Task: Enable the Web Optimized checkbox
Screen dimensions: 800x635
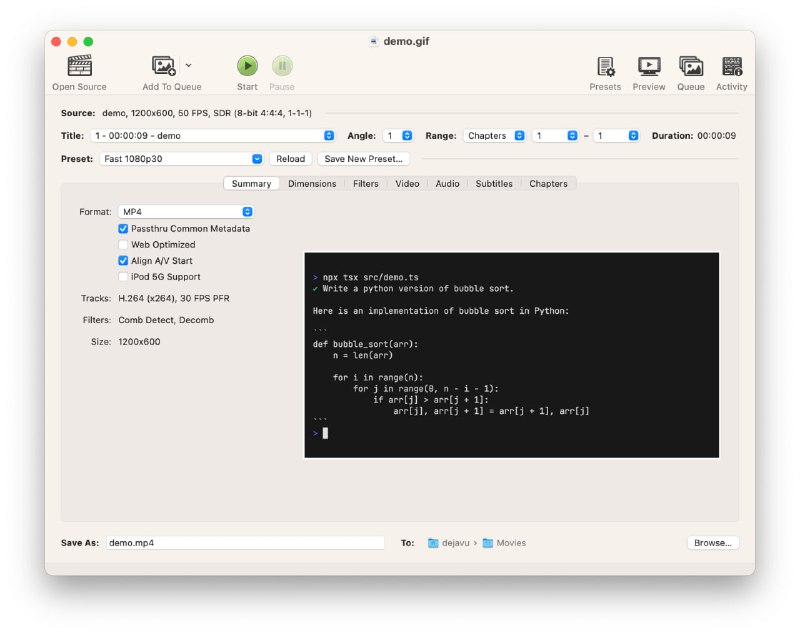Action: point(123,245)
